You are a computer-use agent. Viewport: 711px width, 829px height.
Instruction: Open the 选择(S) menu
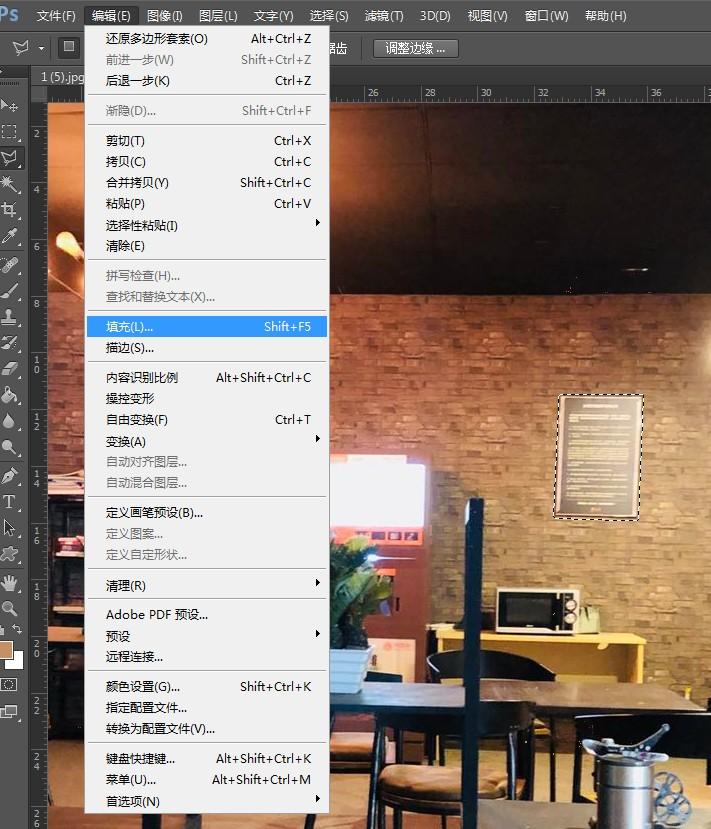(x=329, y=16)
